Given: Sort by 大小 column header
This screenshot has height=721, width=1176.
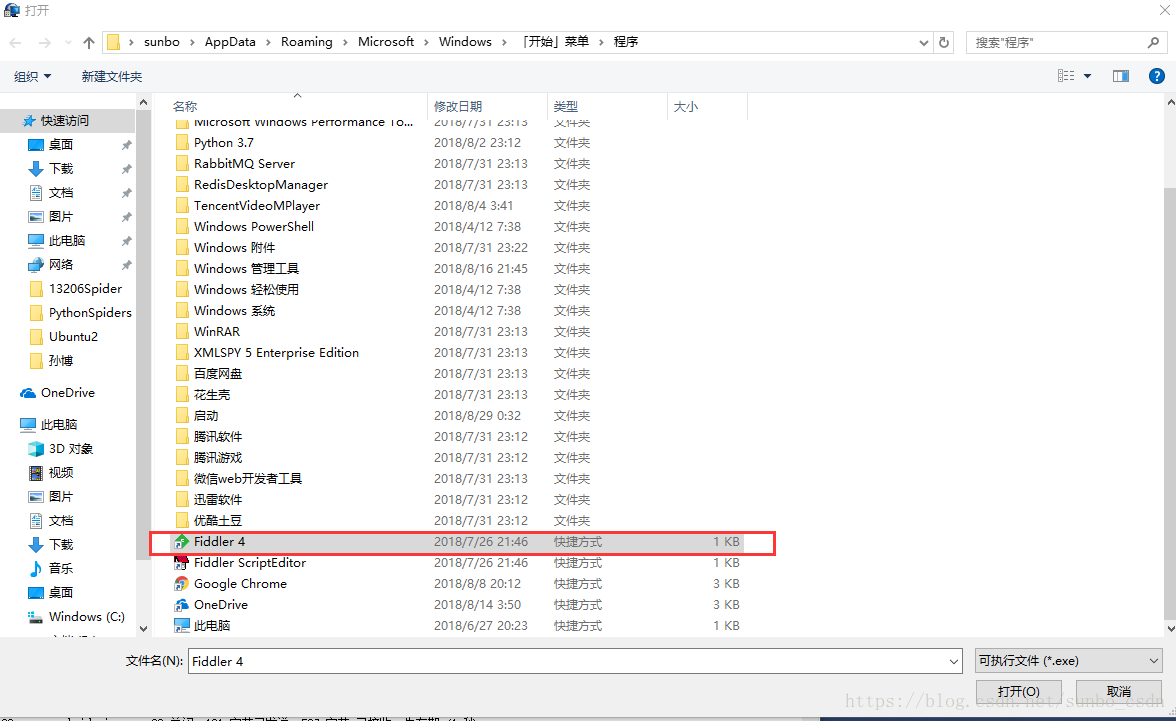Looking at the screenshot, I should coord(686,107).
